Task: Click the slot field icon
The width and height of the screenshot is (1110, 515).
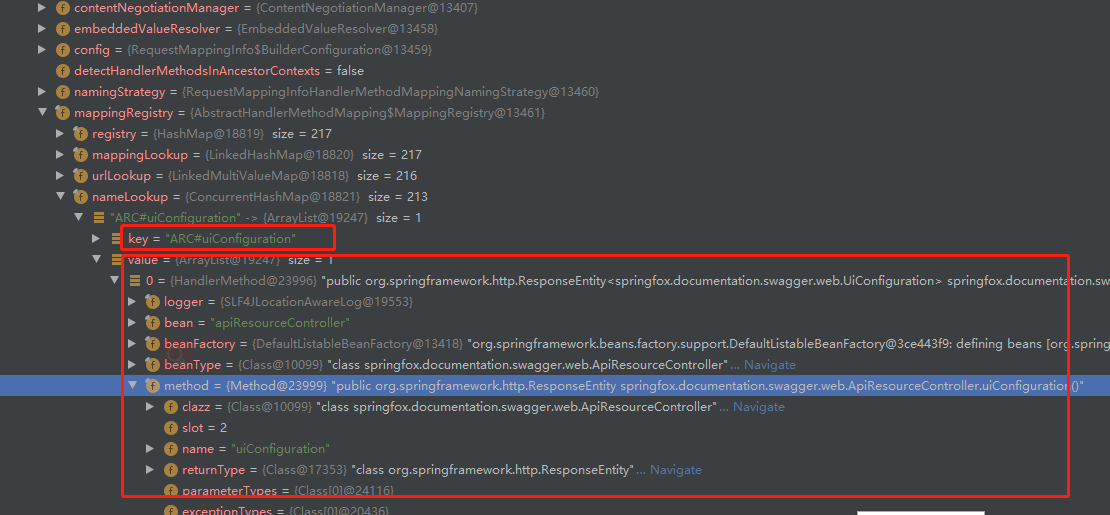Action: (171, 428)
